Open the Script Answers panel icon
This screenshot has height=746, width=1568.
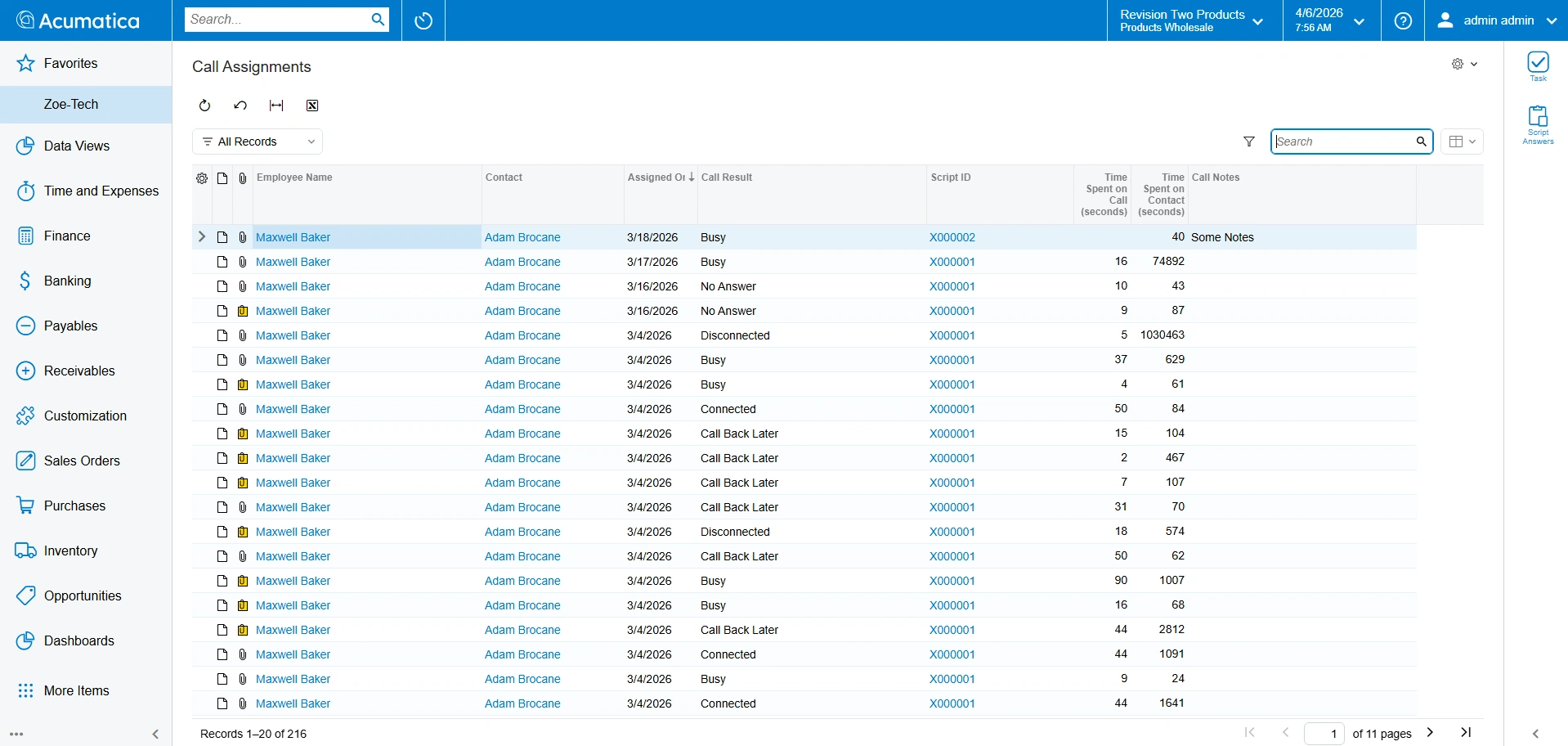1538,125
